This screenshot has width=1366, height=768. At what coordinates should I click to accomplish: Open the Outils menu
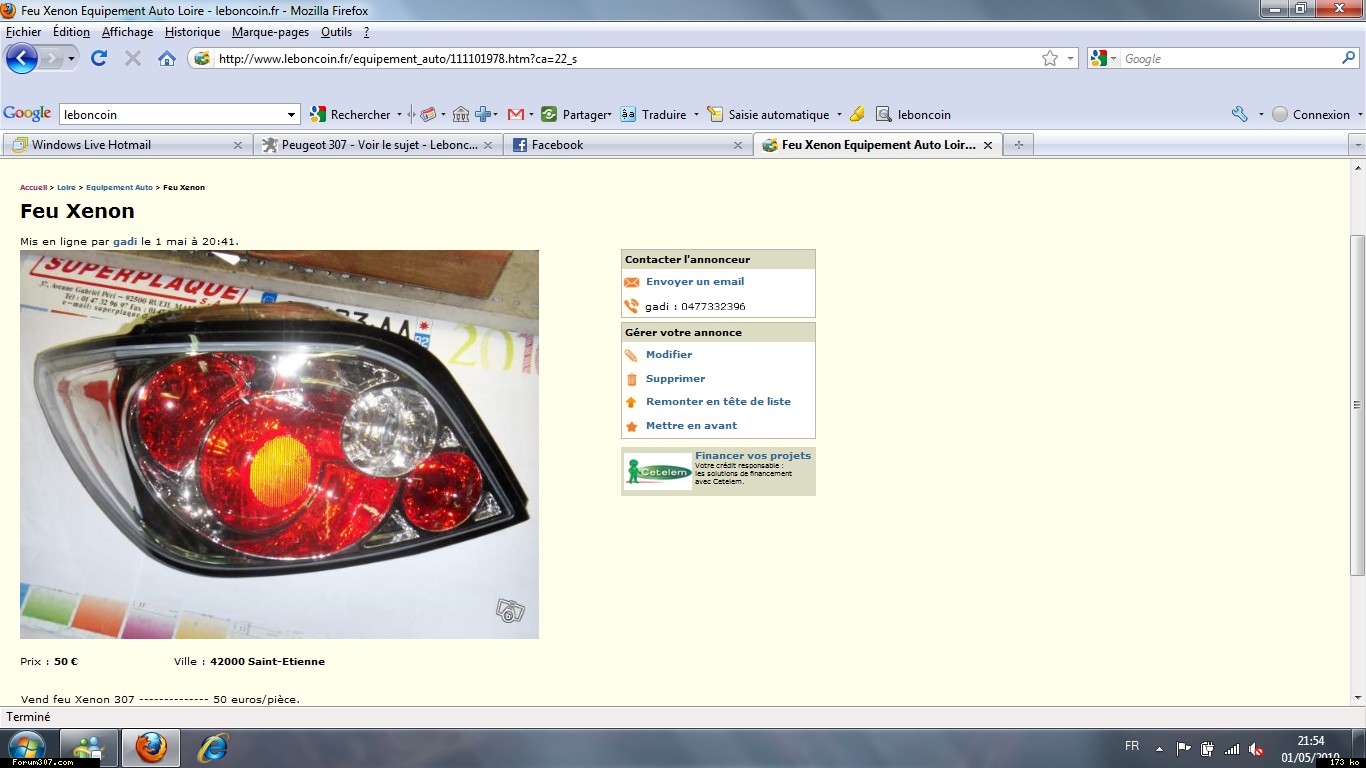click(336, 32)
